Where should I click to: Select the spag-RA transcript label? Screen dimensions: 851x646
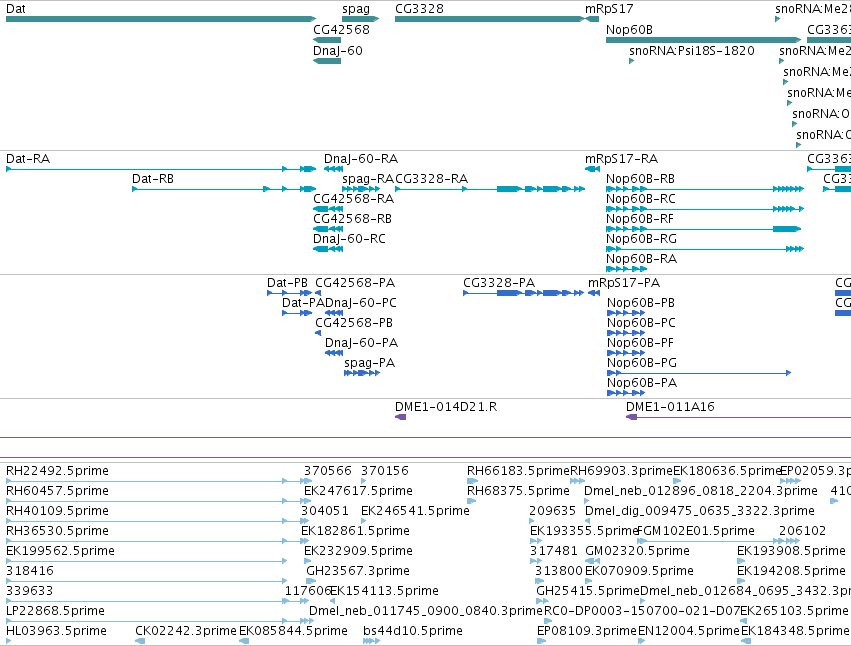pos(368,179)
